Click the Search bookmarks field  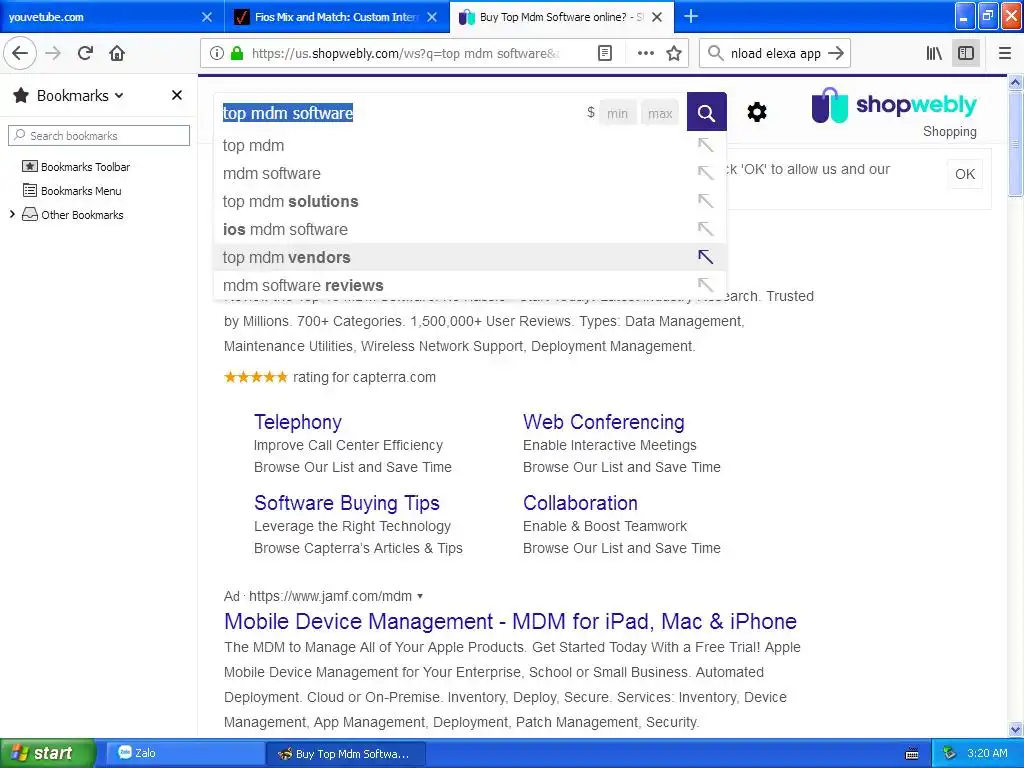click(x=99, y=135)
